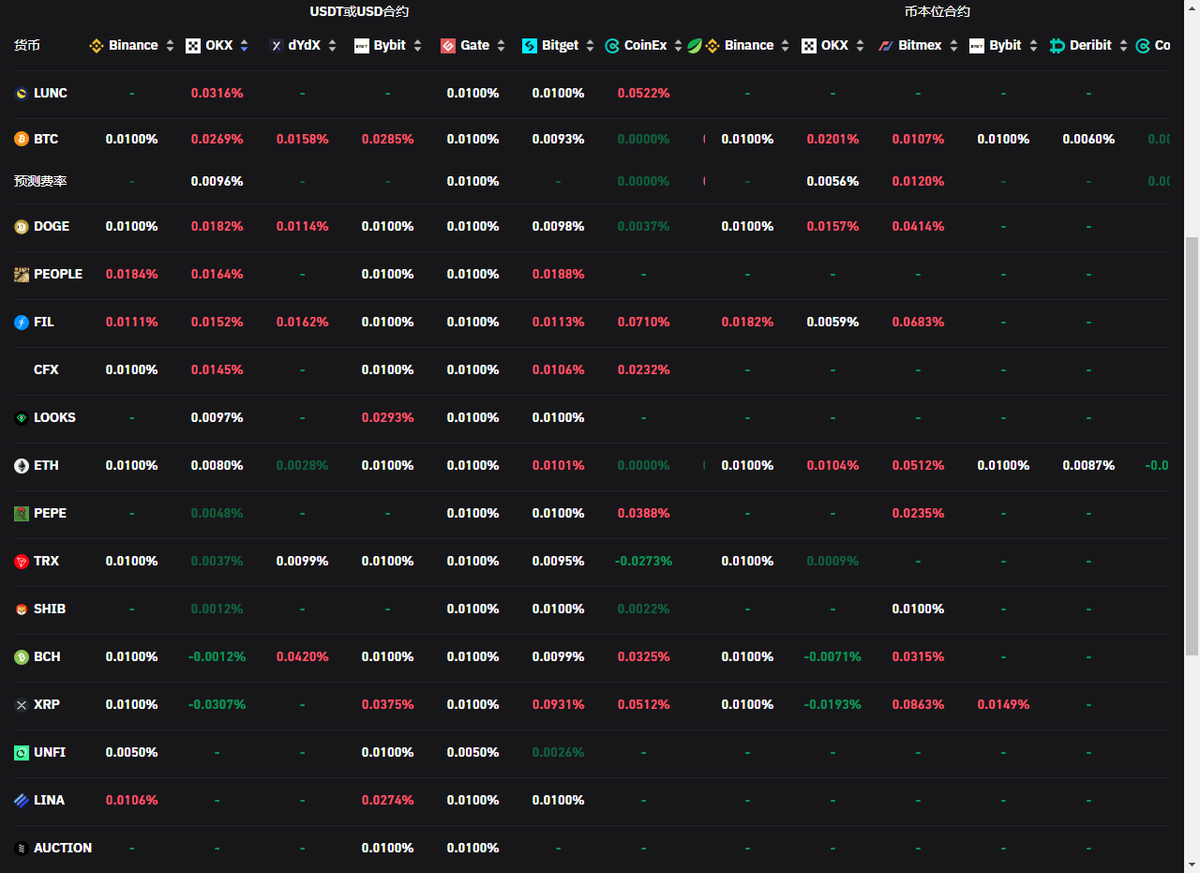The height and width of the screenshot is (873, 1200).
Task: Click the PEOPLE coin icon
Action: click(x=21, y=274)
